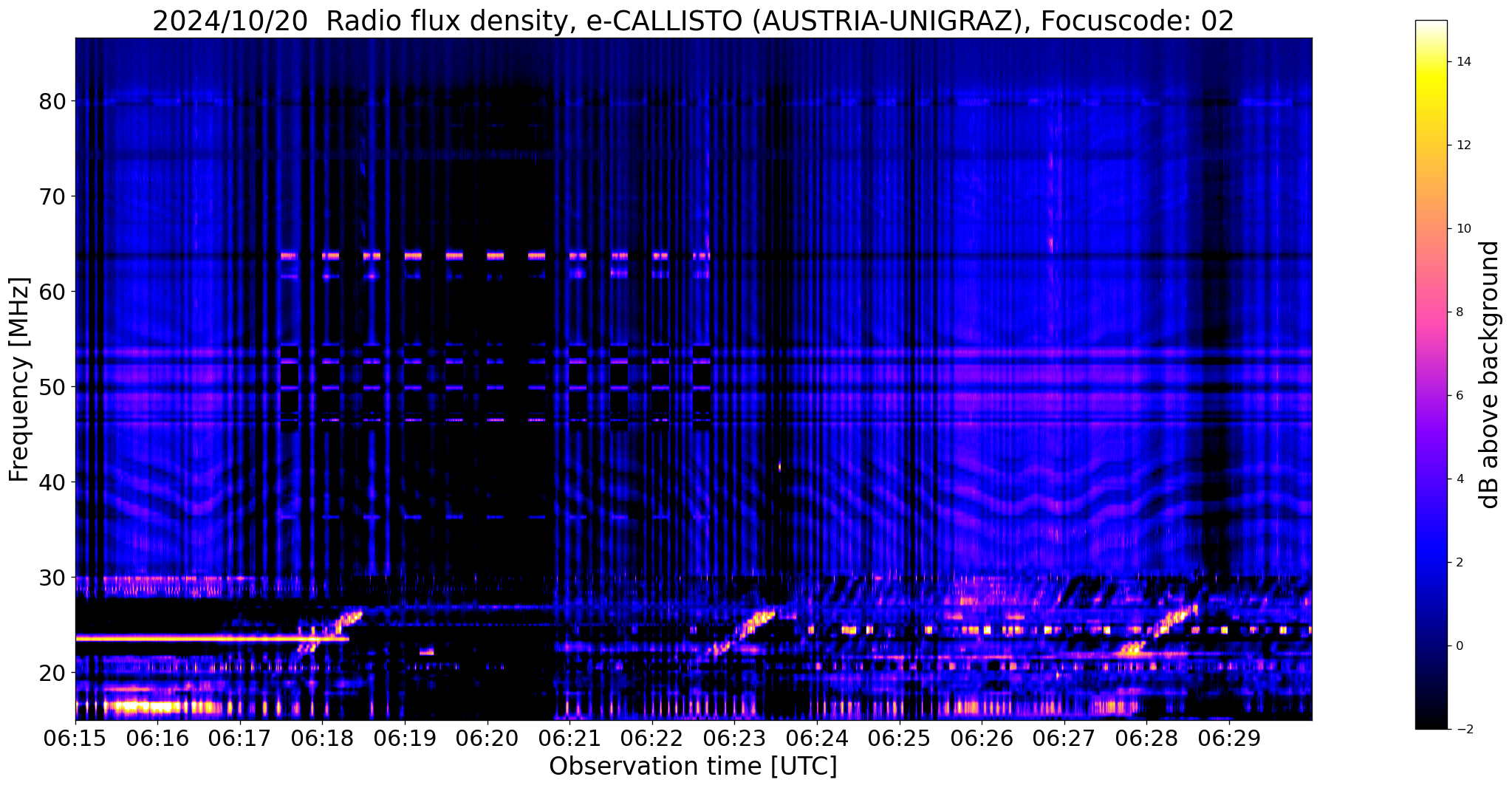Click the 30 MHz frequency tick label
Screen dimensions: 1512x788
pyautogui.click(x=52, y=578)
